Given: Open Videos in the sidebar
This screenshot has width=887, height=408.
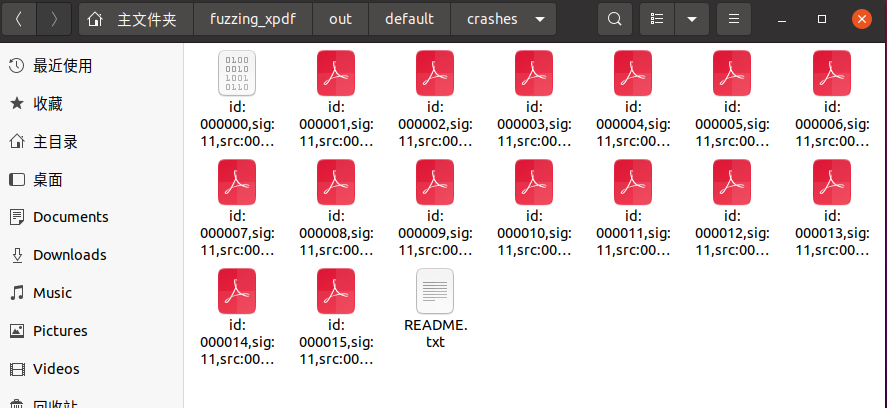Looking at the screenshot, I should (92, 369).
